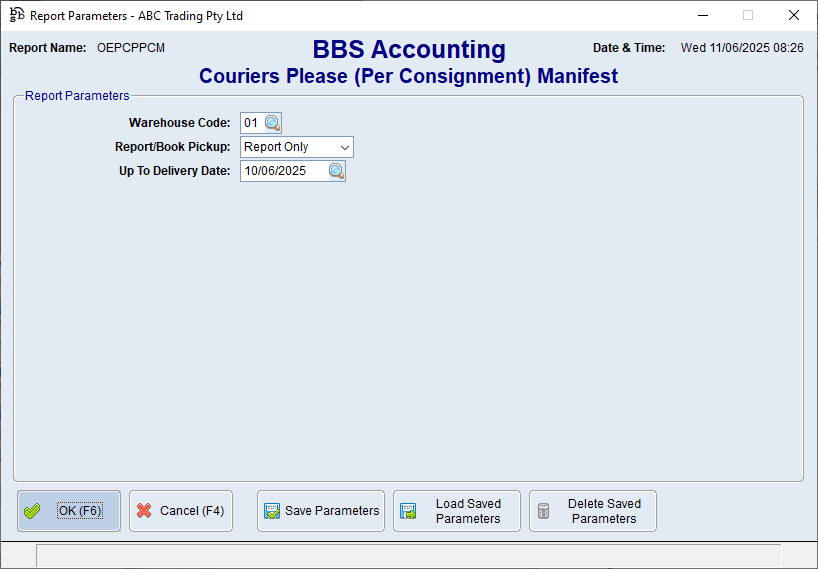Click the Warehouse Code: label

point(179,123)
